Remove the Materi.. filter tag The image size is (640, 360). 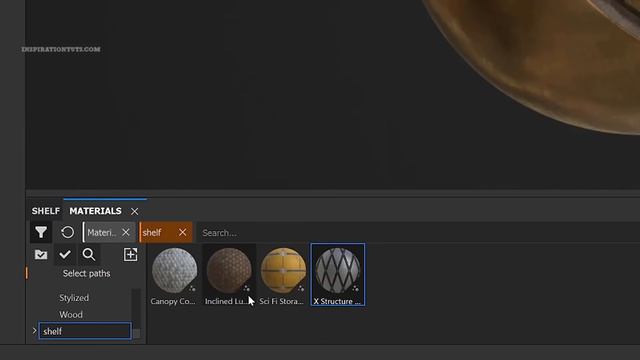[x=126, y=232]
